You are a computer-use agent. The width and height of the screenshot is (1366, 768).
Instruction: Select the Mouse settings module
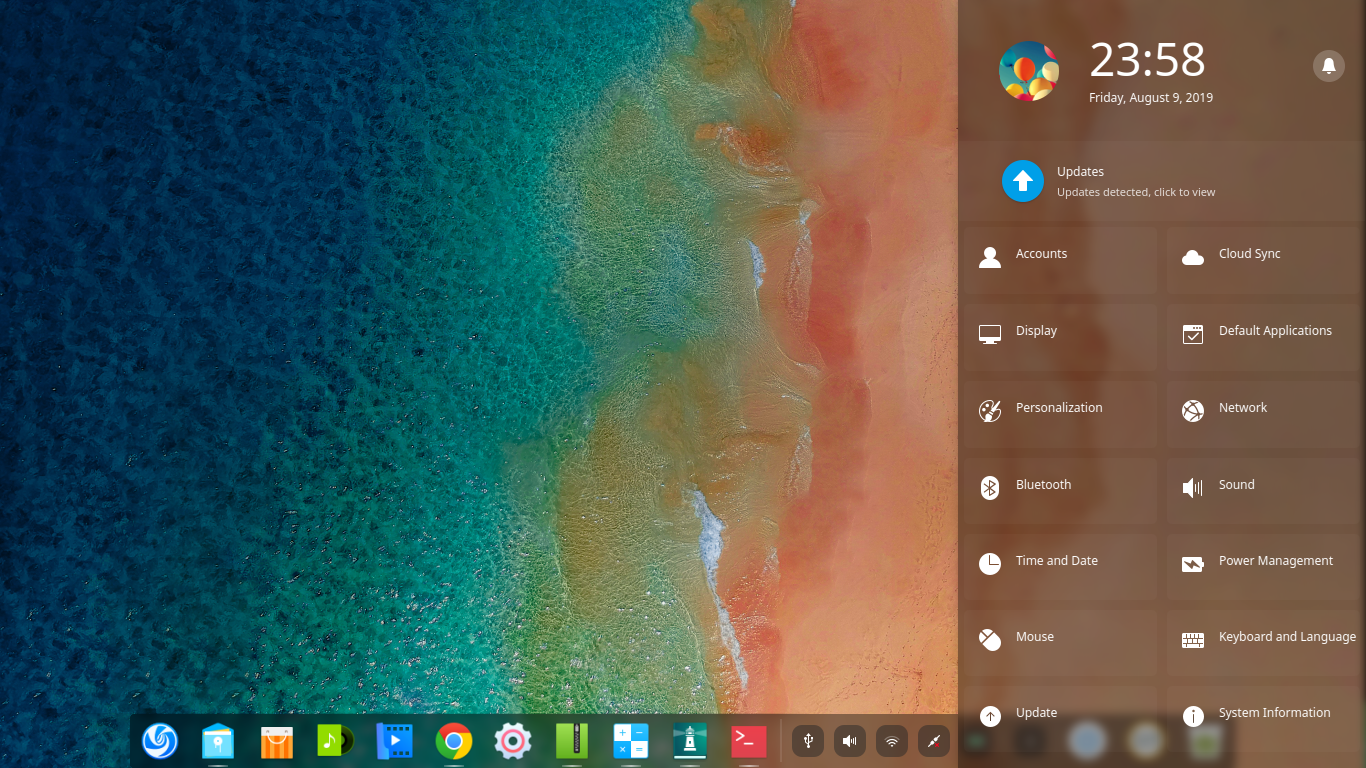coord(1060,641)
